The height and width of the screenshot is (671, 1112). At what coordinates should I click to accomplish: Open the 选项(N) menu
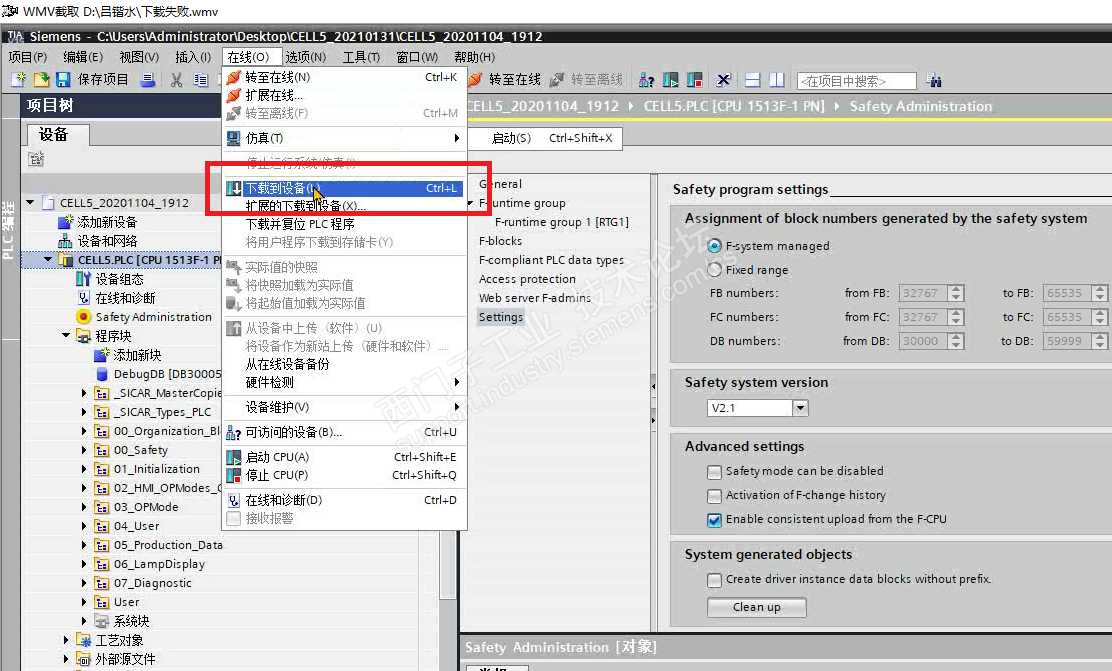[x=306, y=57]
